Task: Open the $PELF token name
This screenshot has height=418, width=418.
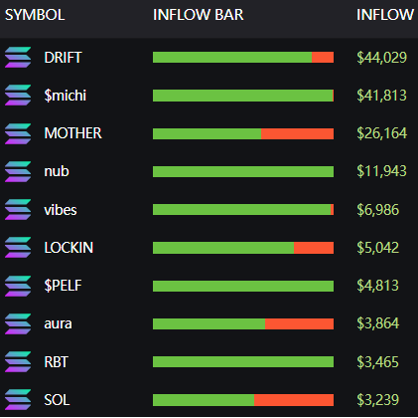Action: (x=63, y=286)
